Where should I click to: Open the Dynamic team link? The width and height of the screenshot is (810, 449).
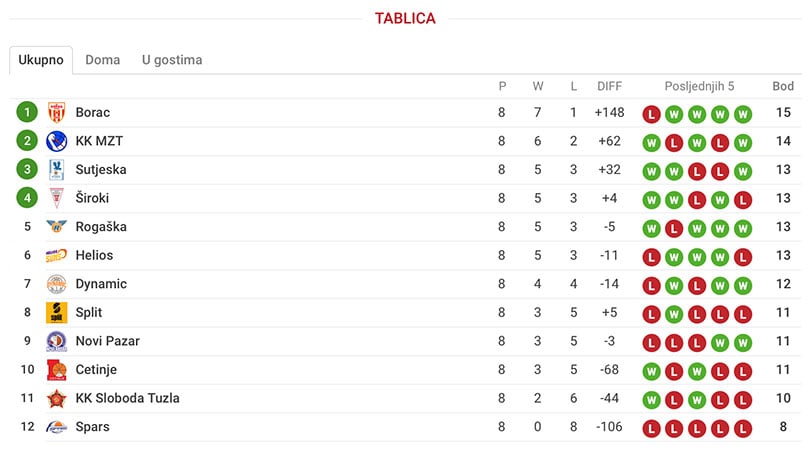101,284
